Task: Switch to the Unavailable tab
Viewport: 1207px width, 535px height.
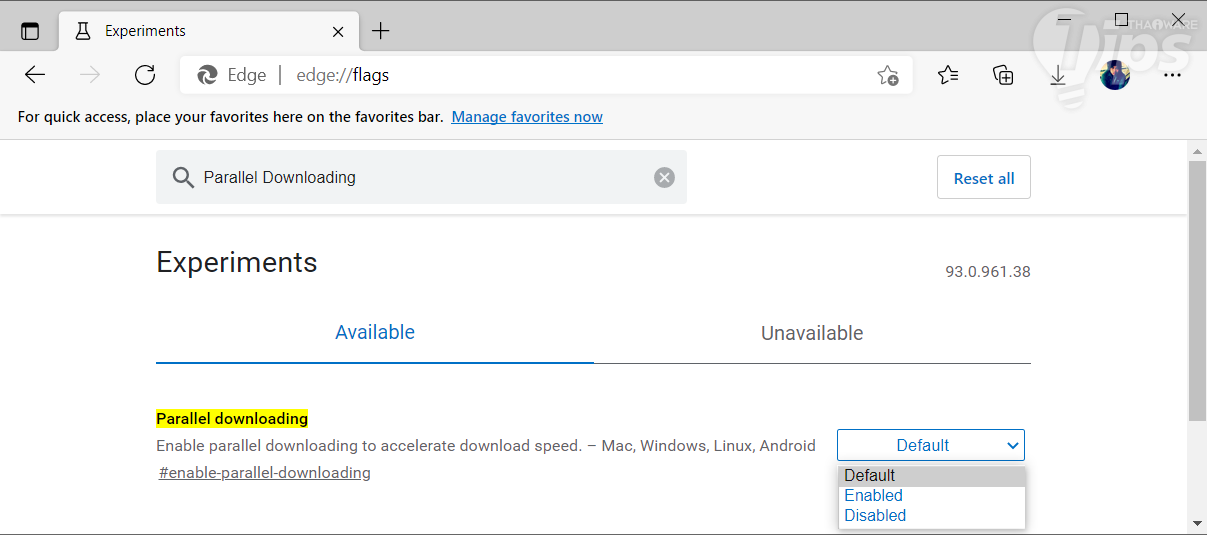Action: pyautogui.click(x=812, y=333)
